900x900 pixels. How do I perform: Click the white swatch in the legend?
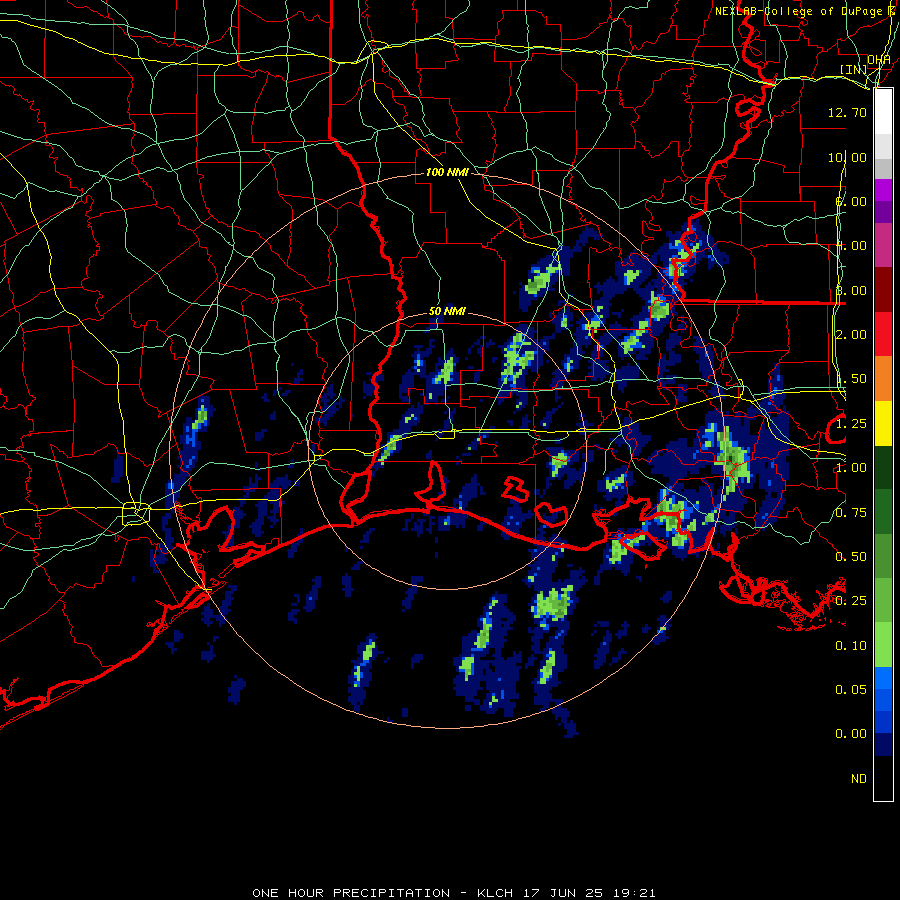click(x=883, y=111)
